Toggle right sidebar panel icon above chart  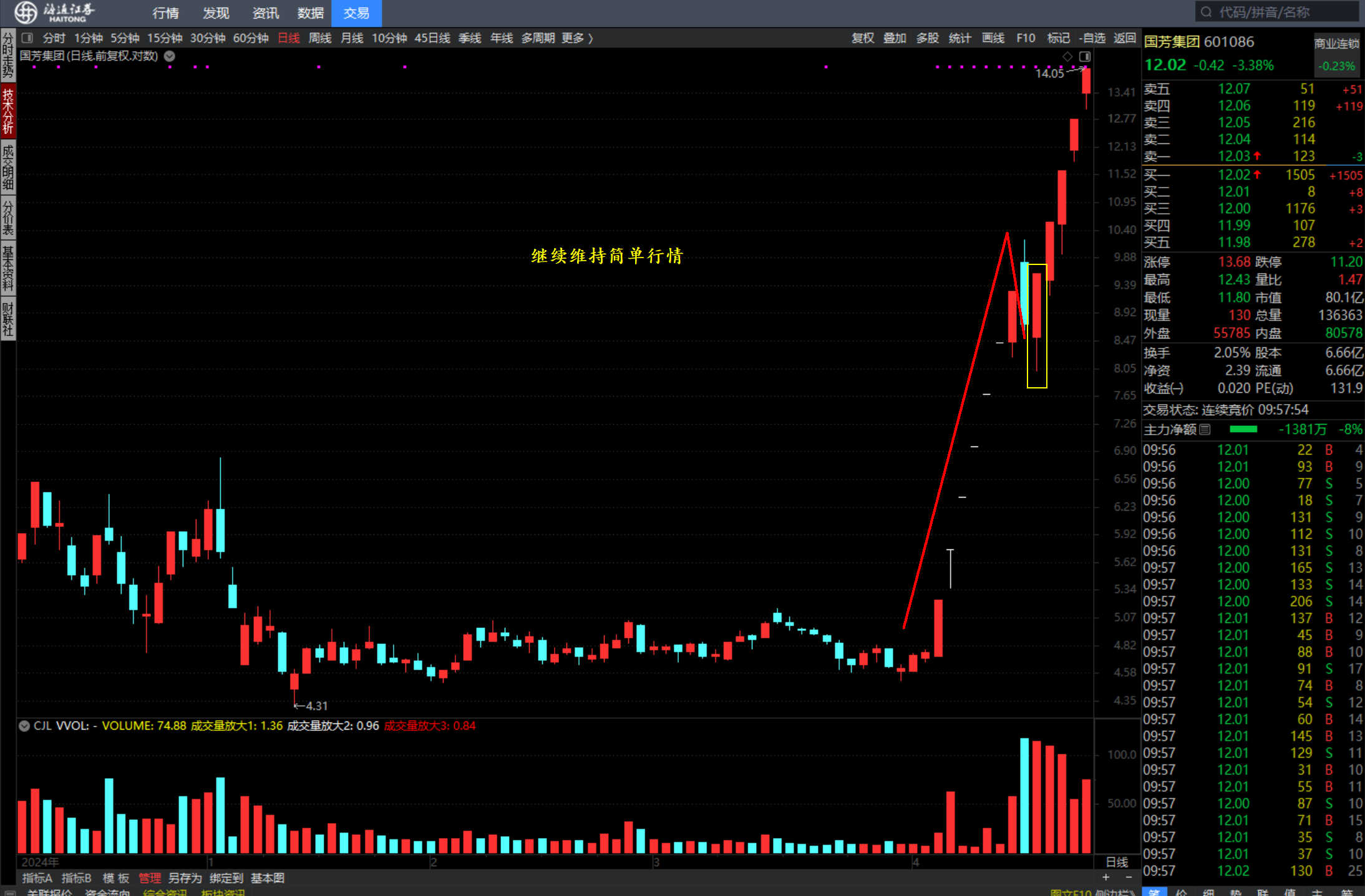point(1085,57)
